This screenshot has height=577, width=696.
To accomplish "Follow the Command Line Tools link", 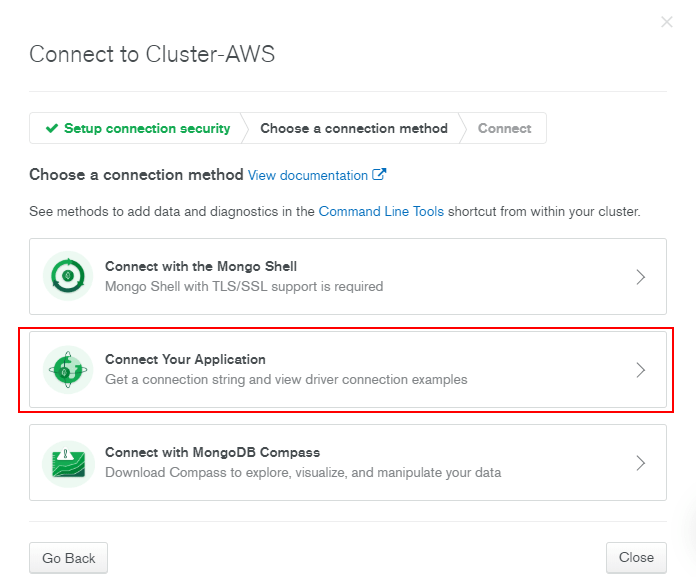I will pyautogui.click(x=381, y=212).
